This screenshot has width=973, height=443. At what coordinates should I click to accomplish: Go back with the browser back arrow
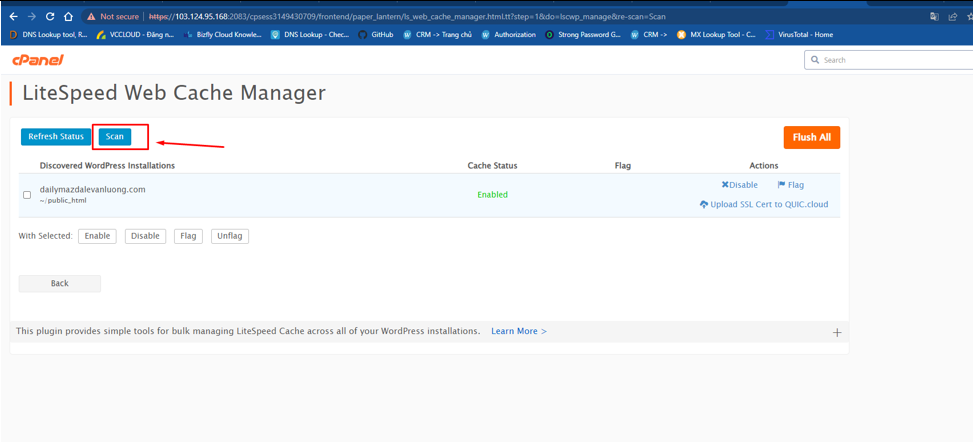pos(13,17)
